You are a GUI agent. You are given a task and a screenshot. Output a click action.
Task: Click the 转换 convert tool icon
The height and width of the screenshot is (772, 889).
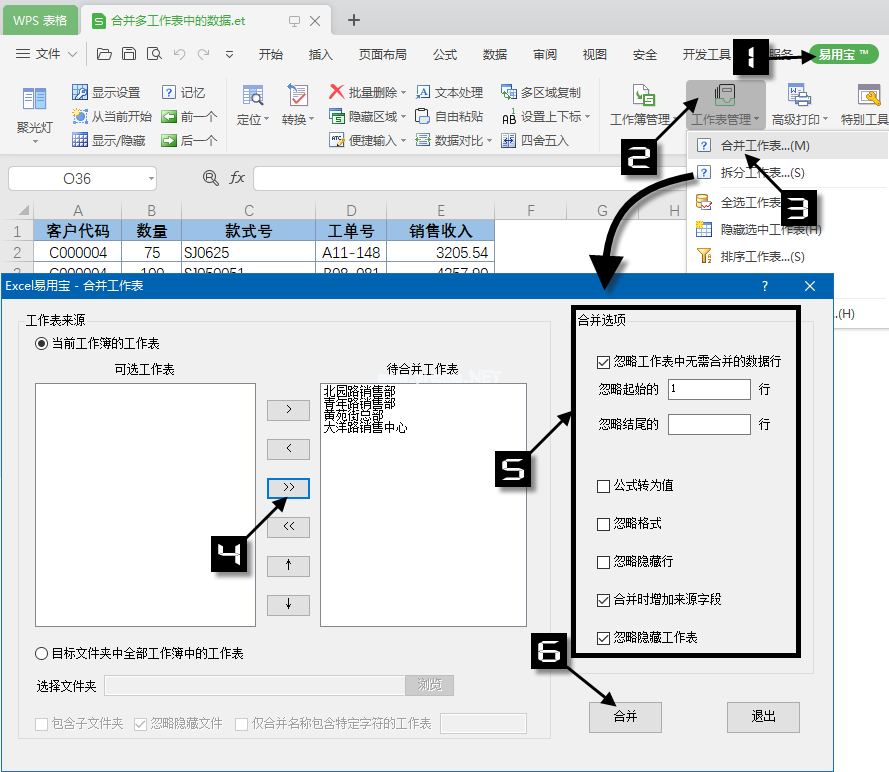297,96
